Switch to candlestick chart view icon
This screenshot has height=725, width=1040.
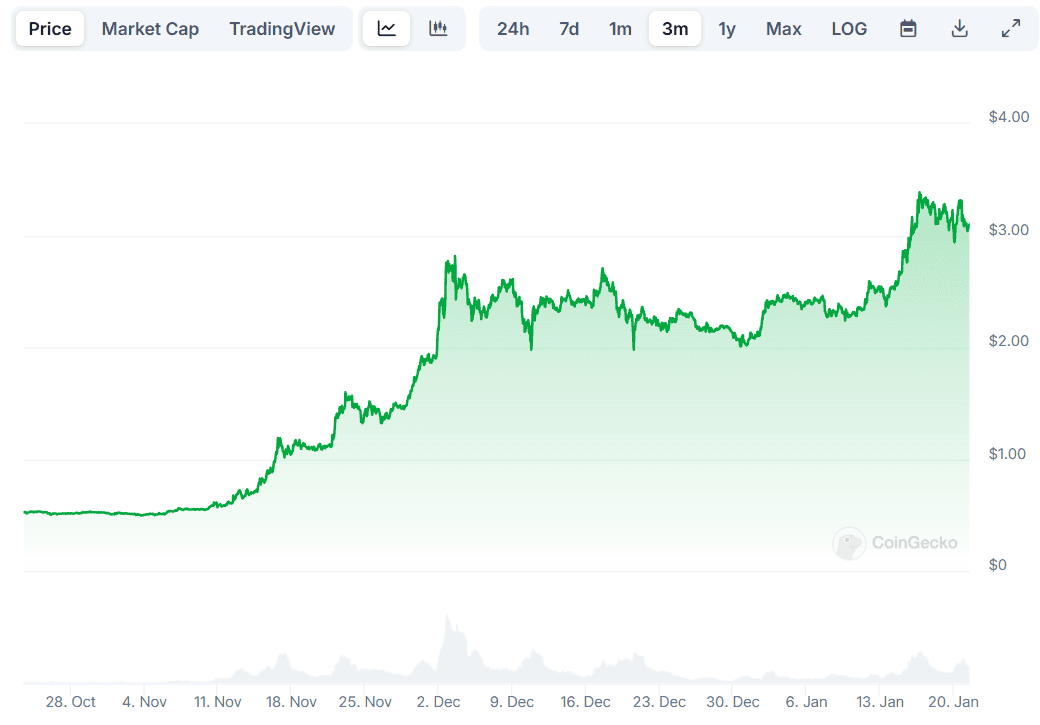(x=438, y=29)
